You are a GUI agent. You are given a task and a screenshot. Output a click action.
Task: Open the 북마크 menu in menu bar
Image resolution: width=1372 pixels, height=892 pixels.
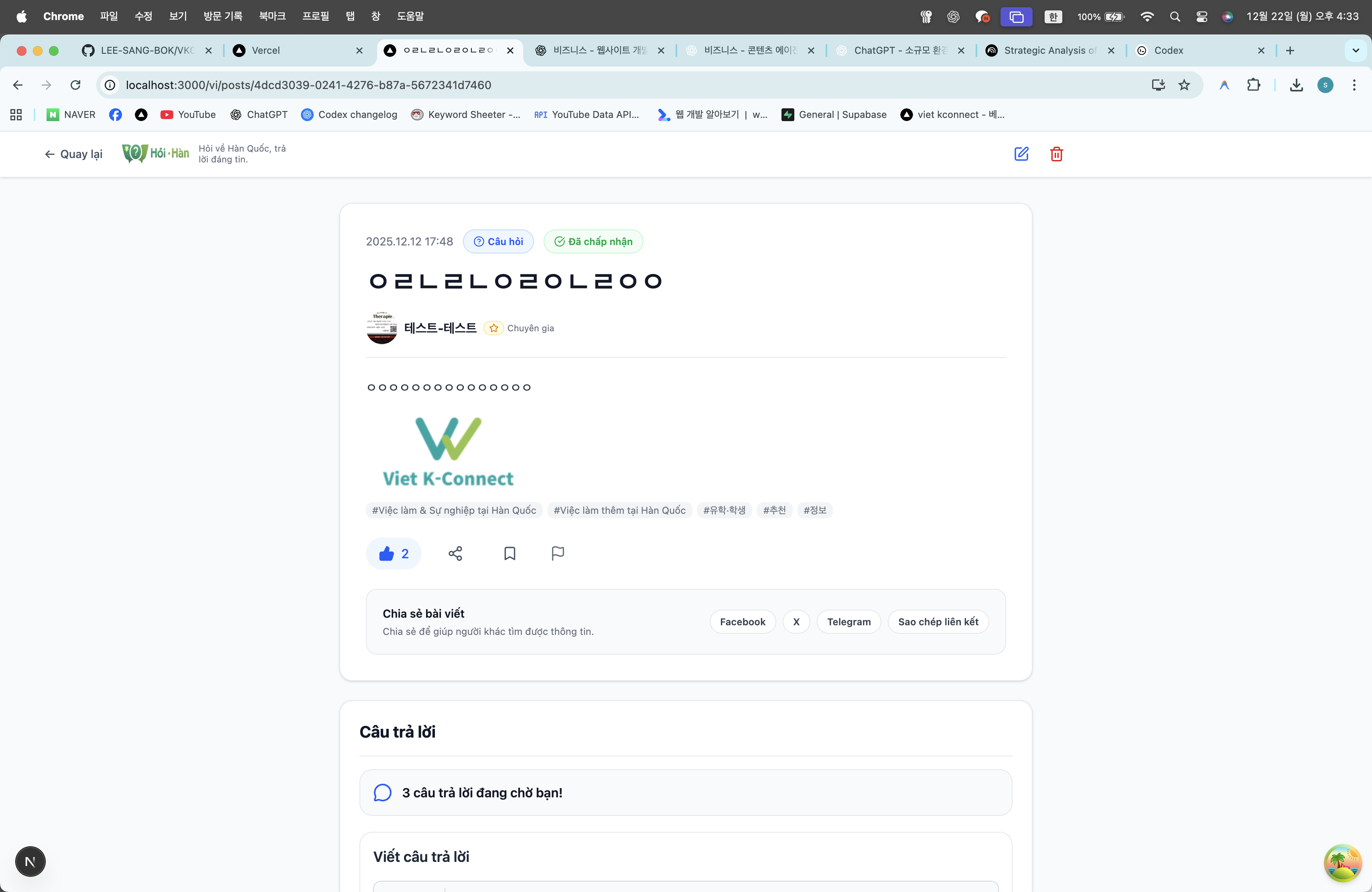(x=272, y=16)
